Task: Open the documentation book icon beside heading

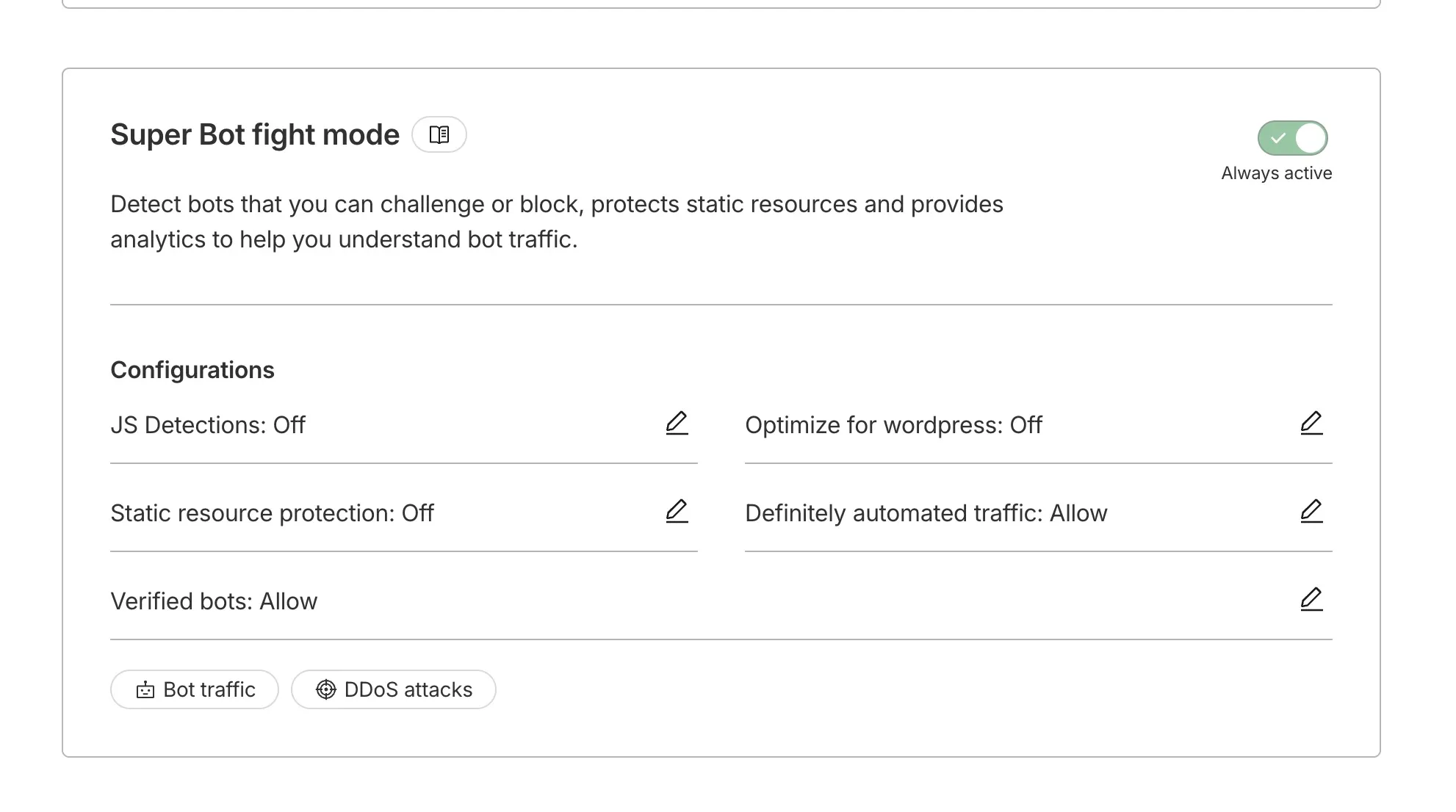Action: pyautogui.click(x=439, y=134)
